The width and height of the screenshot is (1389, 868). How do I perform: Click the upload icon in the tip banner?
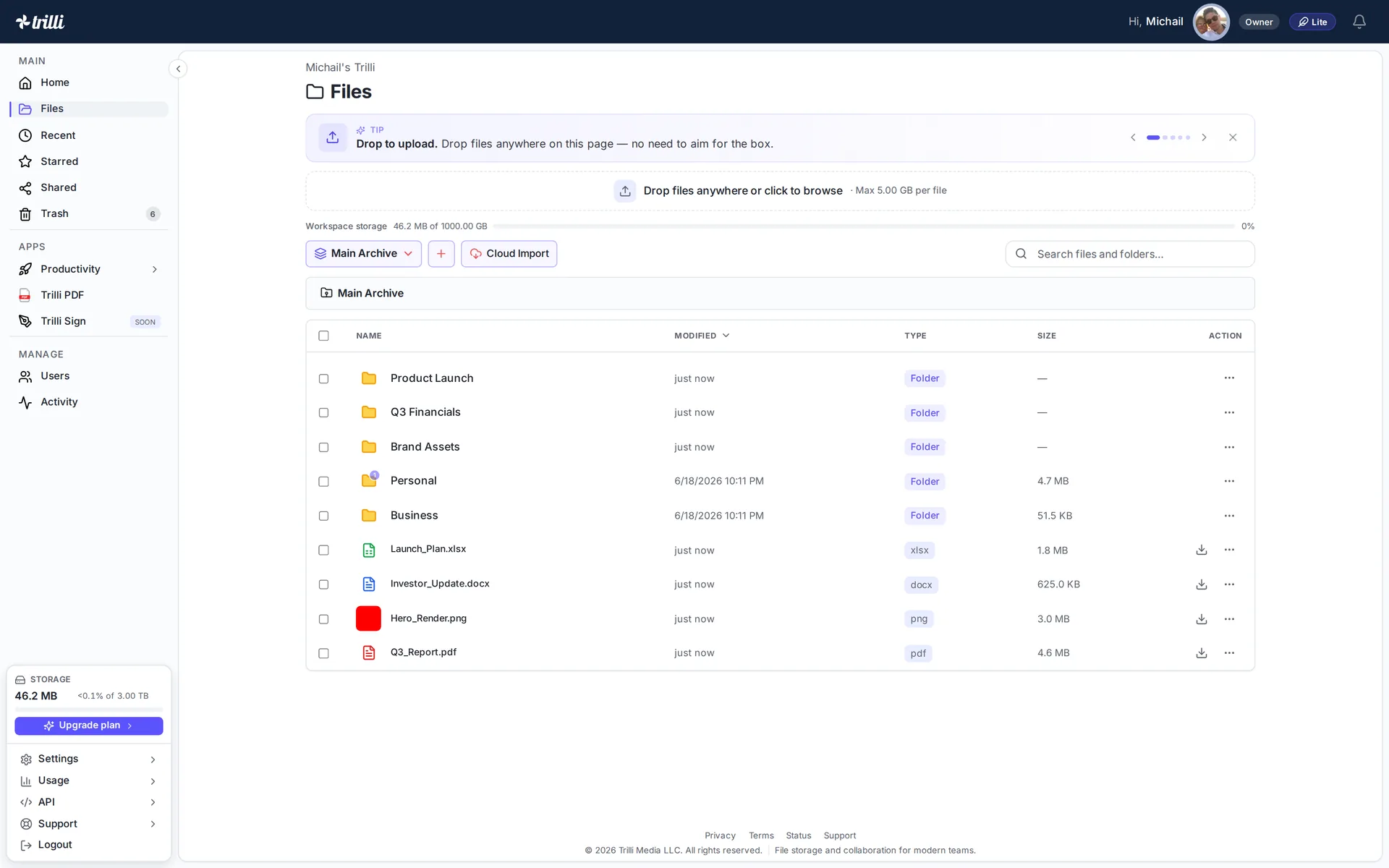pyautogui.click(x=333, y=137)
